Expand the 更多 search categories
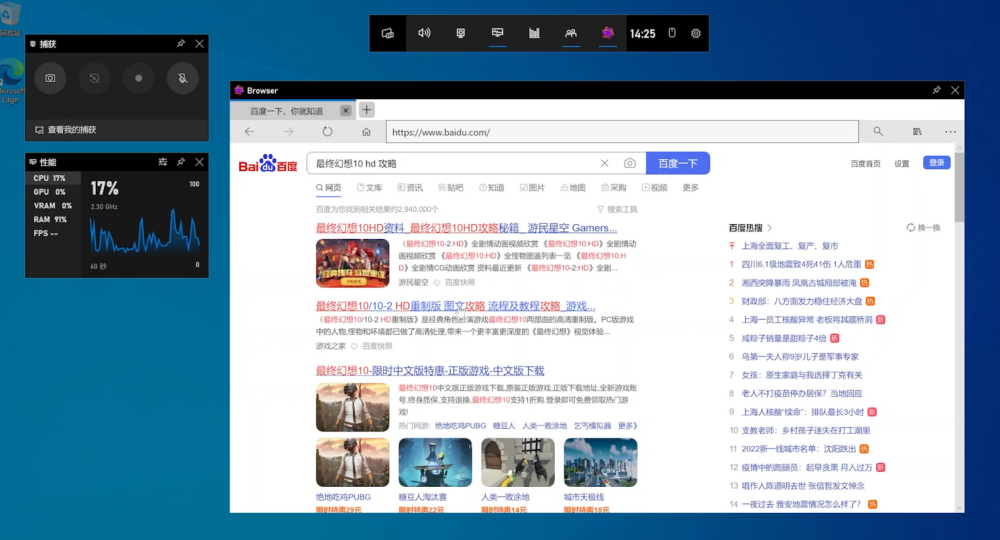The height and width of the screenshot is (540, 1000). [x=691, y=187]
